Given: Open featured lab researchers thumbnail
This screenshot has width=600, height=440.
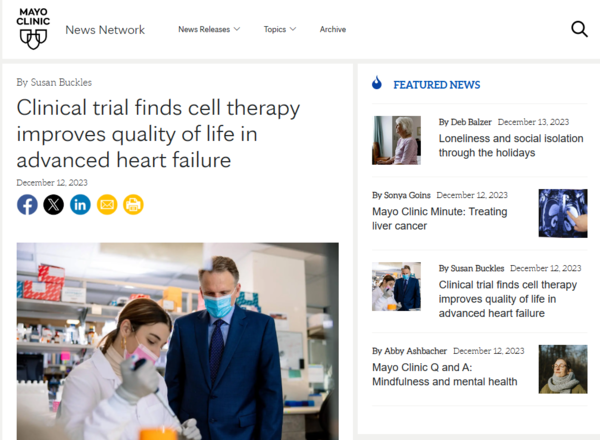Looking at the screenshot, I should pos(396,286).
